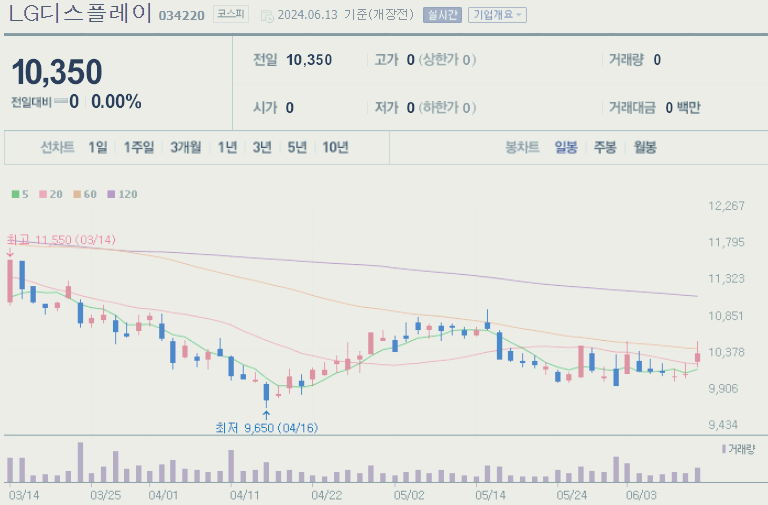Image resolution: width=768 pixels, height=505 pixels.
Task: Click the purple 120-day moving average swatch
Action: [x=111, y=194]
